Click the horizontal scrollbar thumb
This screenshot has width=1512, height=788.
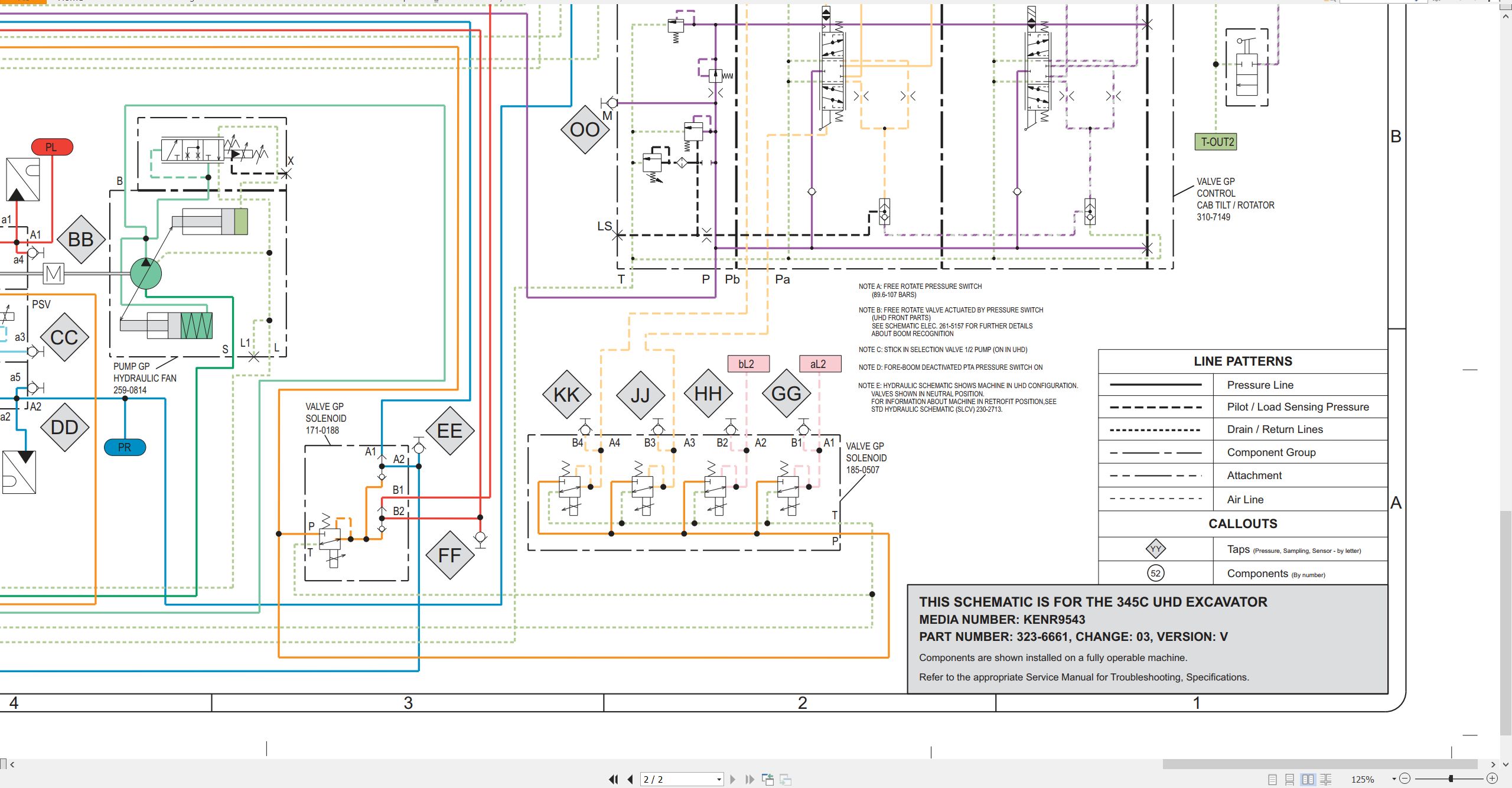tap(1320, 764)
